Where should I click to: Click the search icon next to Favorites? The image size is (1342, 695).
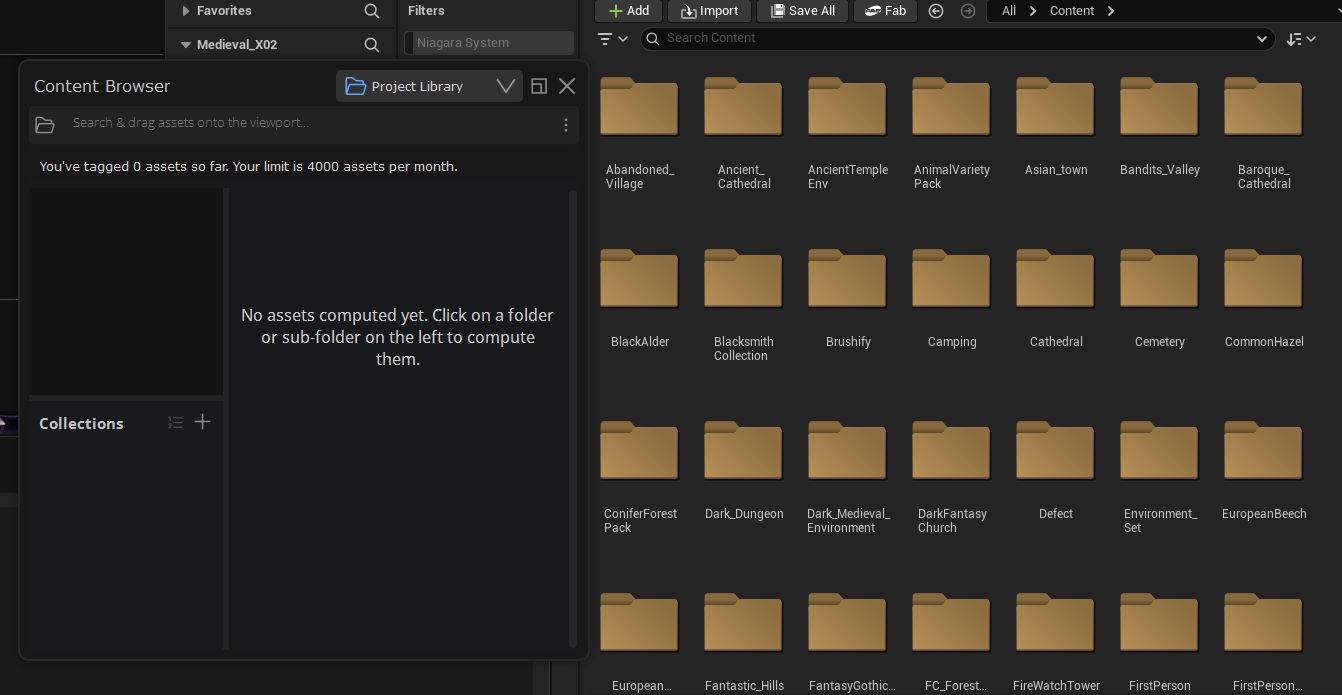click(x=372, y=11)
